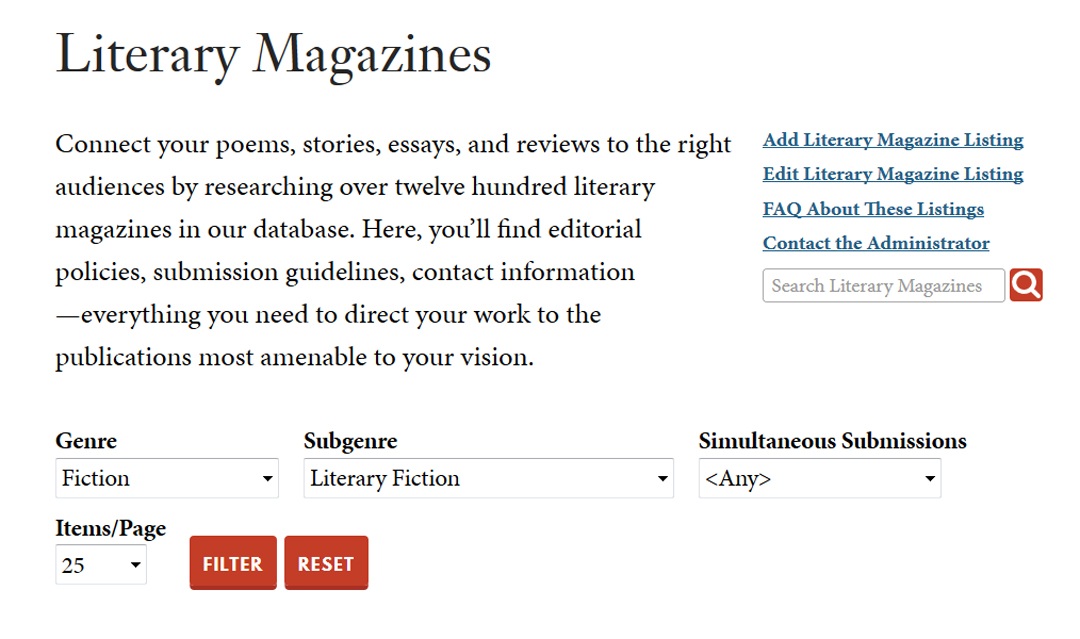Click the Subgenre field label
Viewport: 1080px width, 639px height.
pos(350,441)
